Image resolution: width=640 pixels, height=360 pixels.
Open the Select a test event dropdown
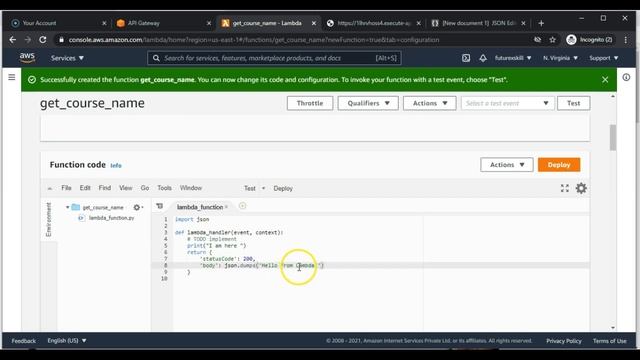tap(507, 103)
